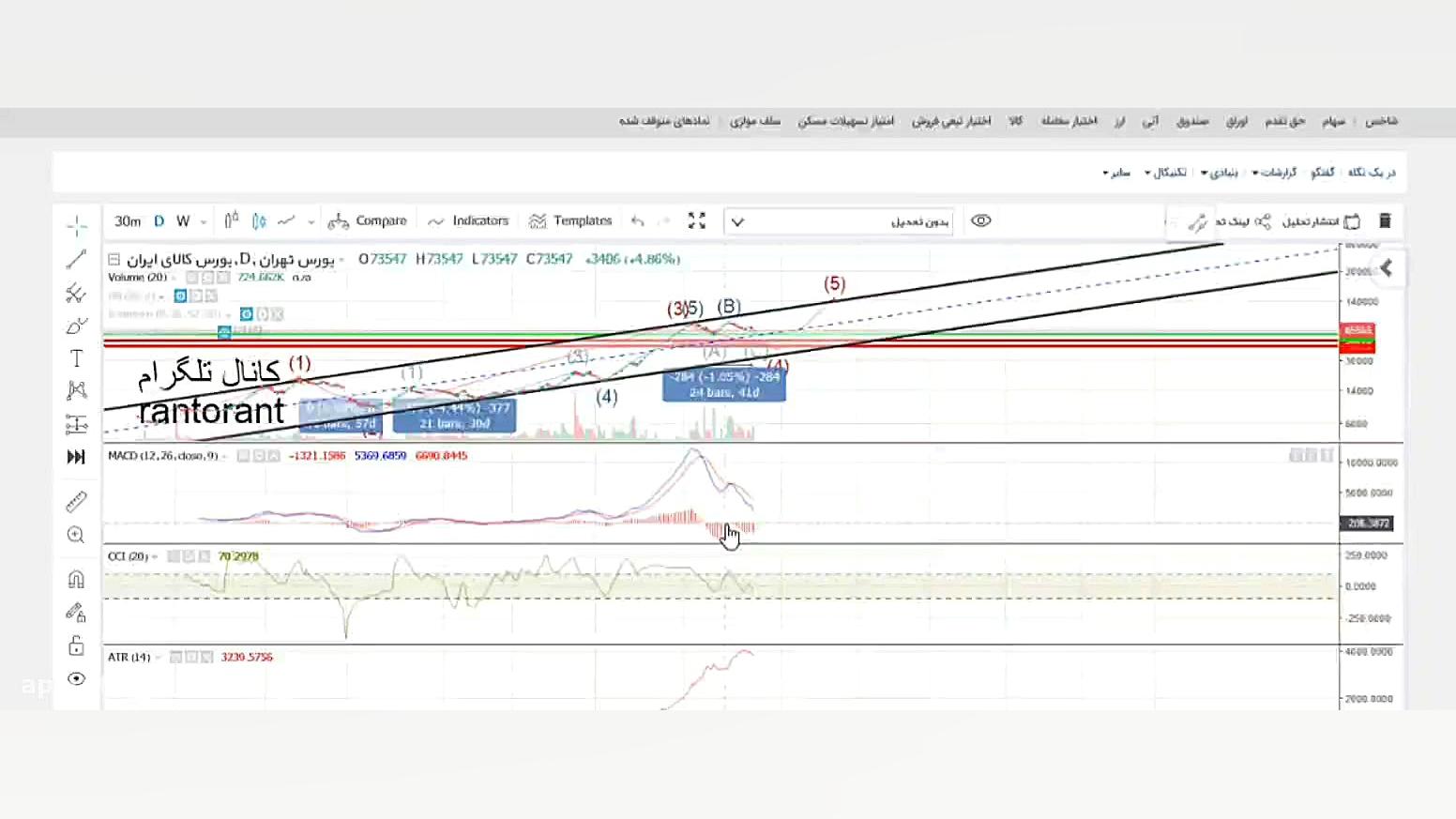Open the سایر dropdown menu
The image size is (1456, 819).
pos(1116,173)
